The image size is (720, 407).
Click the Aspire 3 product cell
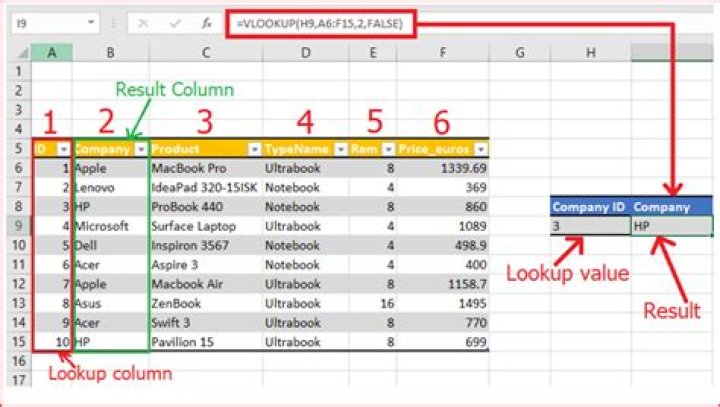point(206,265)
